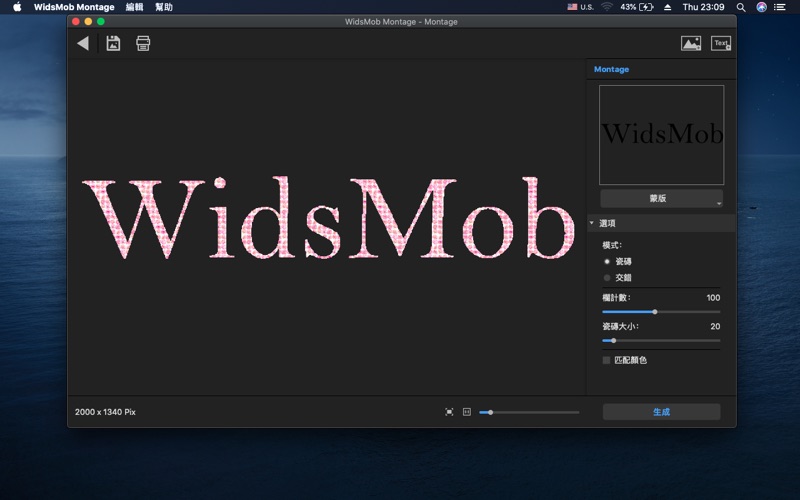The image size is (800, 500).
Task: Fit preview to screen icon
Action: pos(449,412)
